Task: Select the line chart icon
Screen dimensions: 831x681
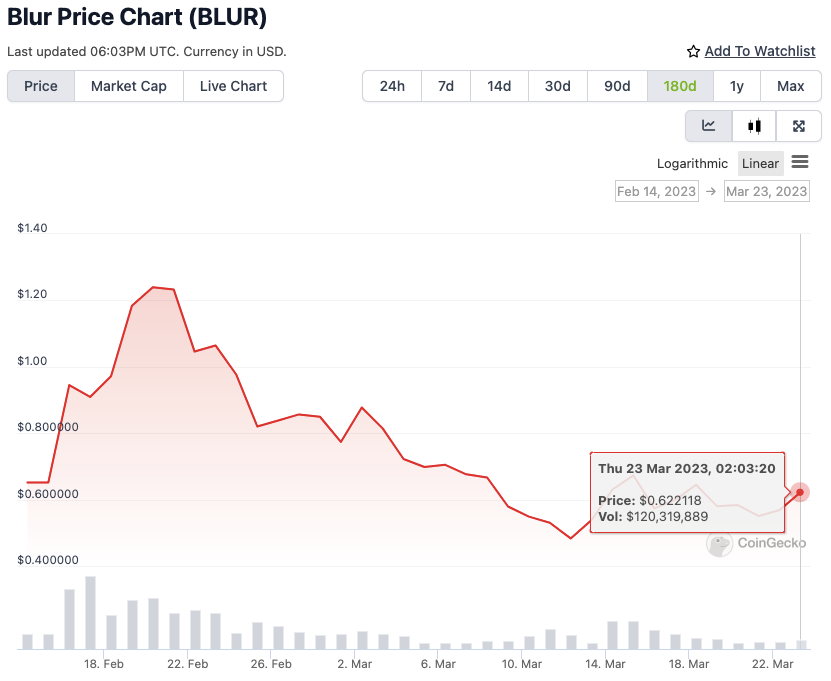Action: [708, 126]
